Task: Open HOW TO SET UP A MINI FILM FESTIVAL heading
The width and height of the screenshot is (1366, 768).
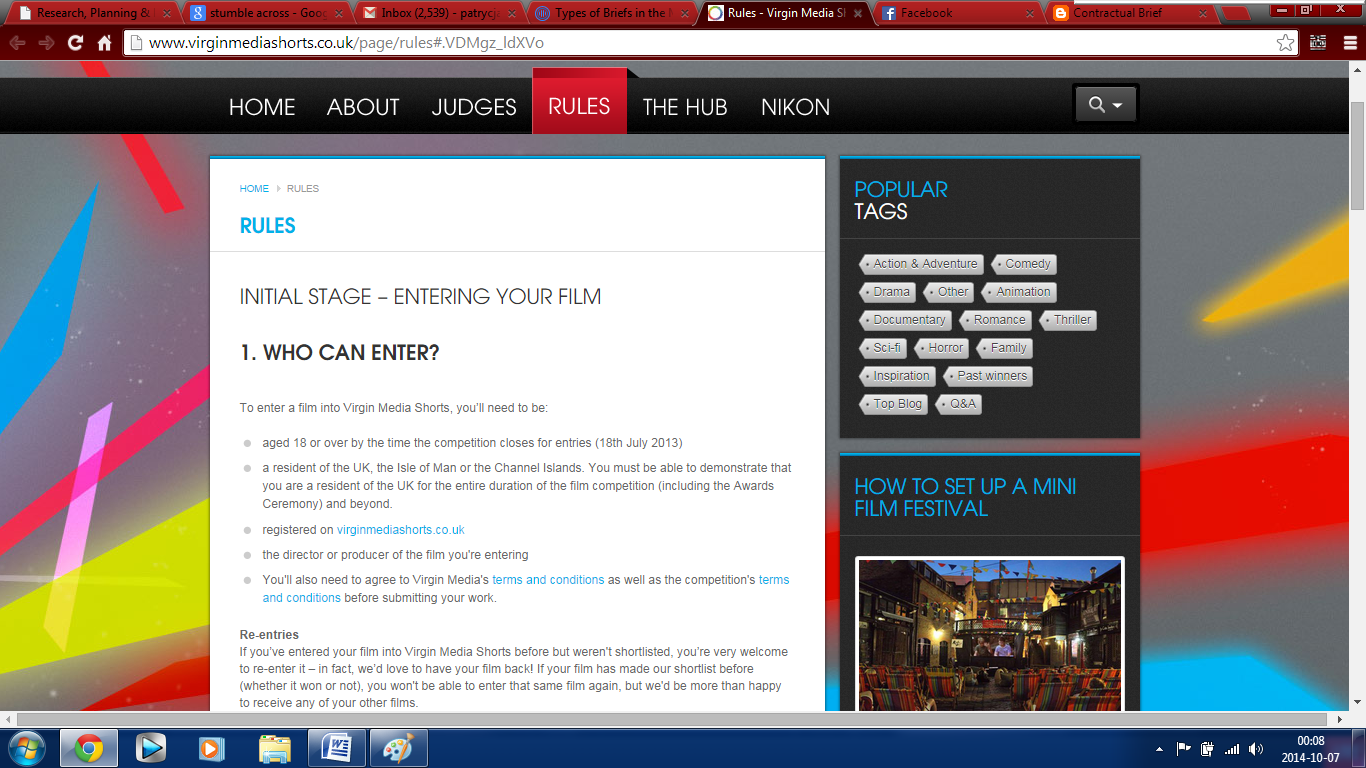Action: 965,497
